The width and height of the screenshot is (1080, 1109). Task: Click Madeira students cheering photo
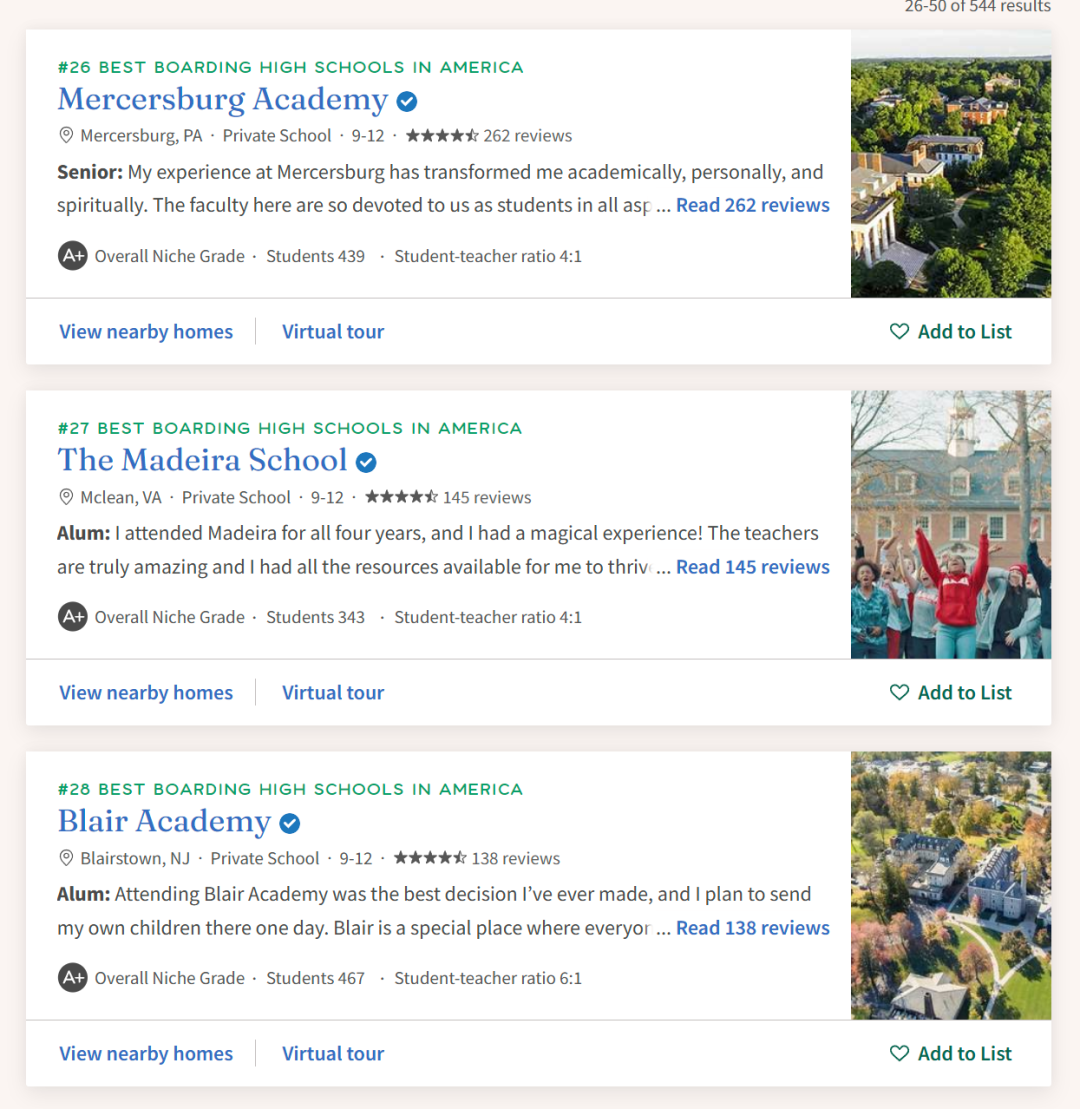coord(951,524)
